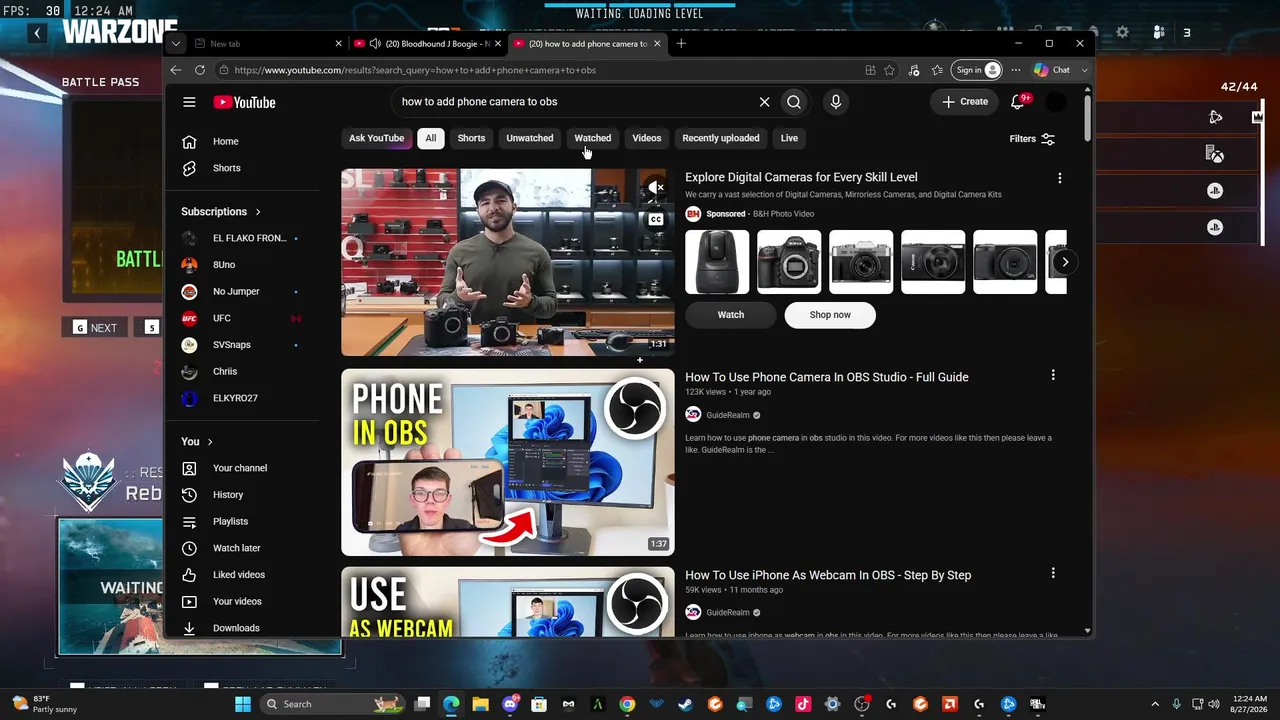
Task: Click the browser Sign in button
Action: point(977,70)
